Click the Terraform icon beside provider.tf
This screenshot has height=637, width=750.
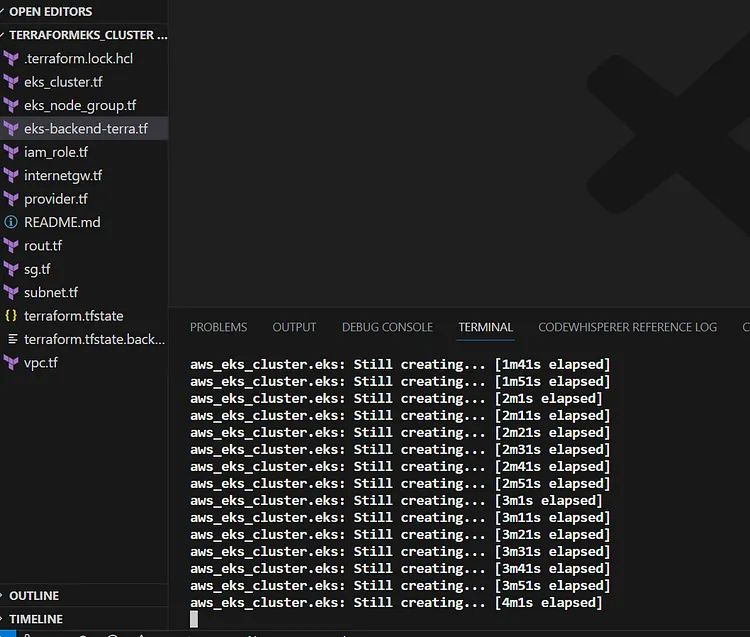(x=11, y=199)
